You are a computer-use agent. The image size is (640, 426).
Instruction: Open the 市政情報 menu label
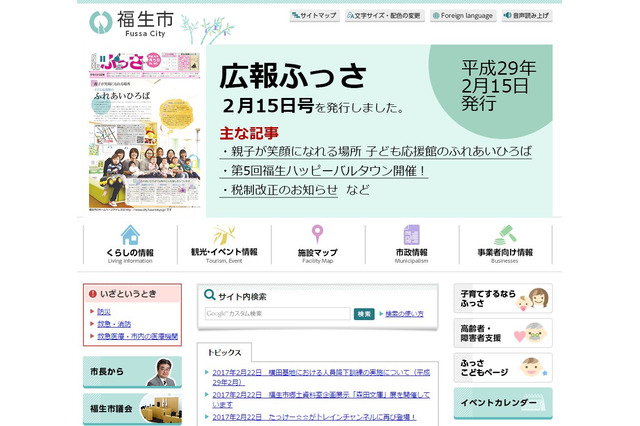point(411,252)
